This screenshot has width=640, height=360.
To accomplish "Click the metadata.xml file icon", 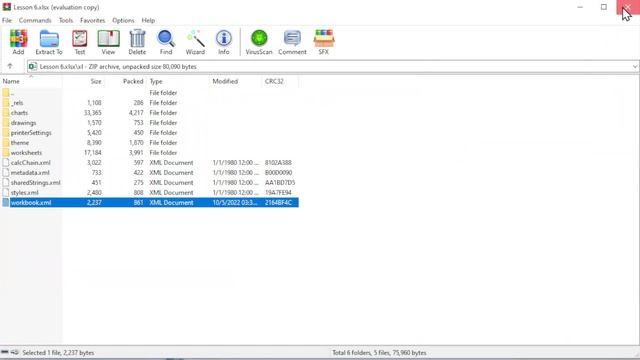I will (6, 173).
